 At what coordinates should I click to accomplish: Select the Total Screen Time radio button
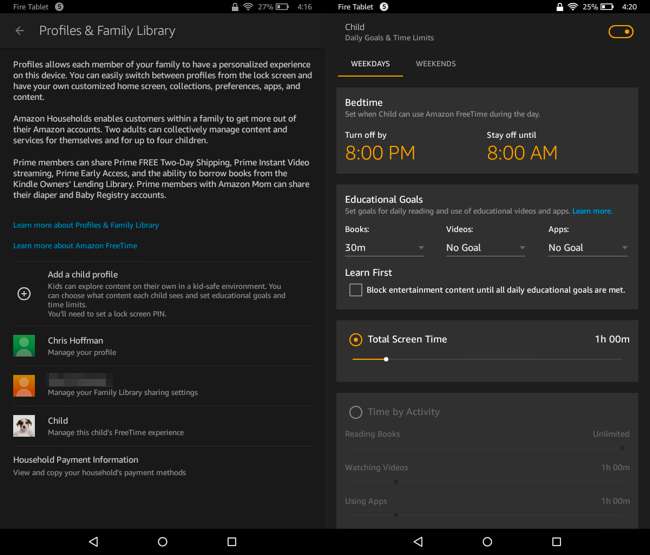[356, 340]
